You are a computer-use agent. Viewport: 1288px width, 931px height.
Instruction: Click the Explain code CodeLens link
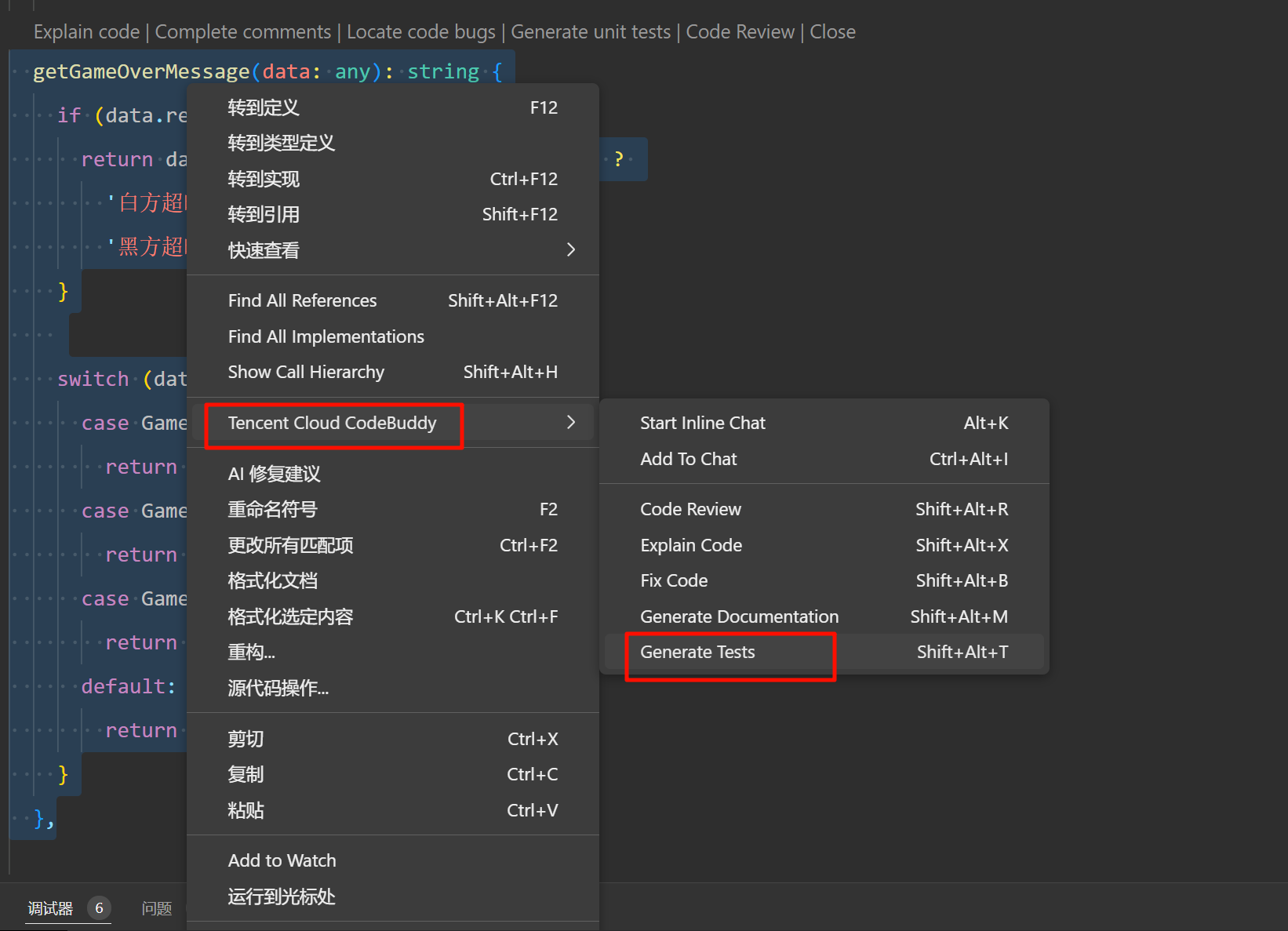tap(86, 32)
